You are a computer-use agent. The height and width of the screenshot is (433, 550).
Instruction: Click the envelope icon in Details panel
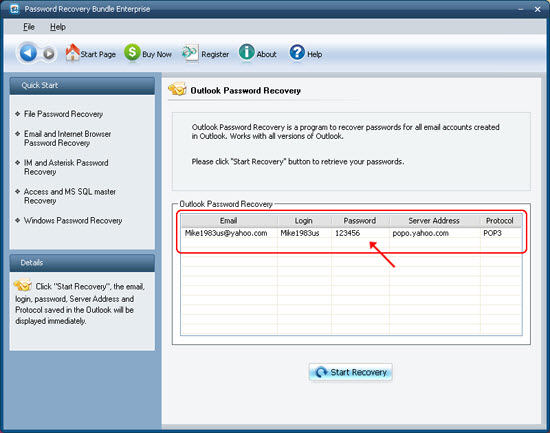pyautogui.click(x=23, y=285)
